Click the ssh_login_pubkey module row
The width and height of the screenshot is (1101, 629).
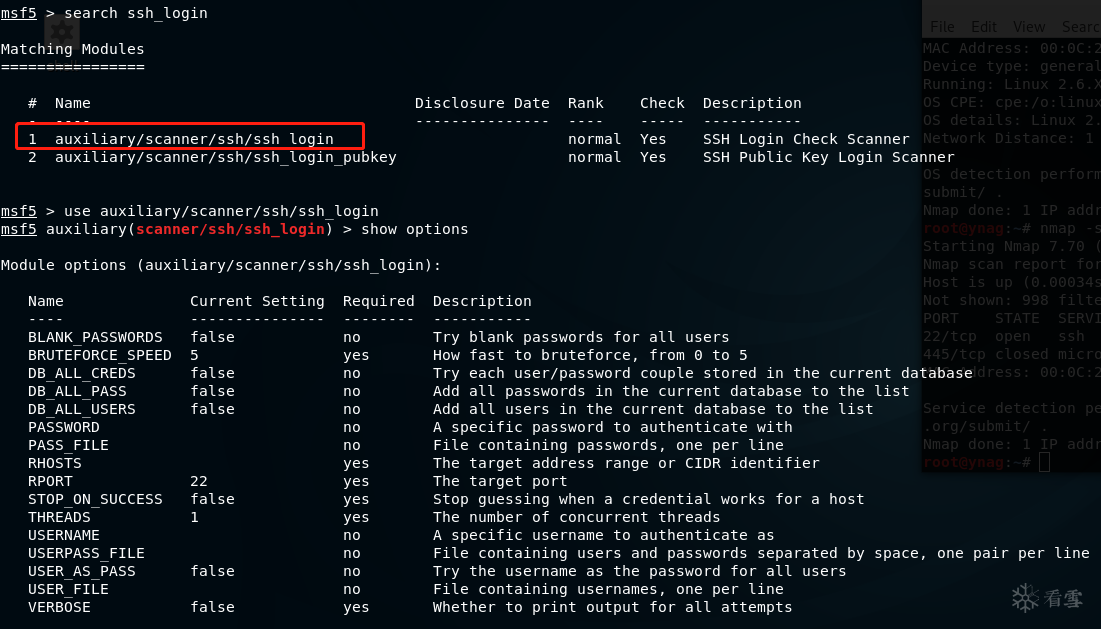(491, 157)
